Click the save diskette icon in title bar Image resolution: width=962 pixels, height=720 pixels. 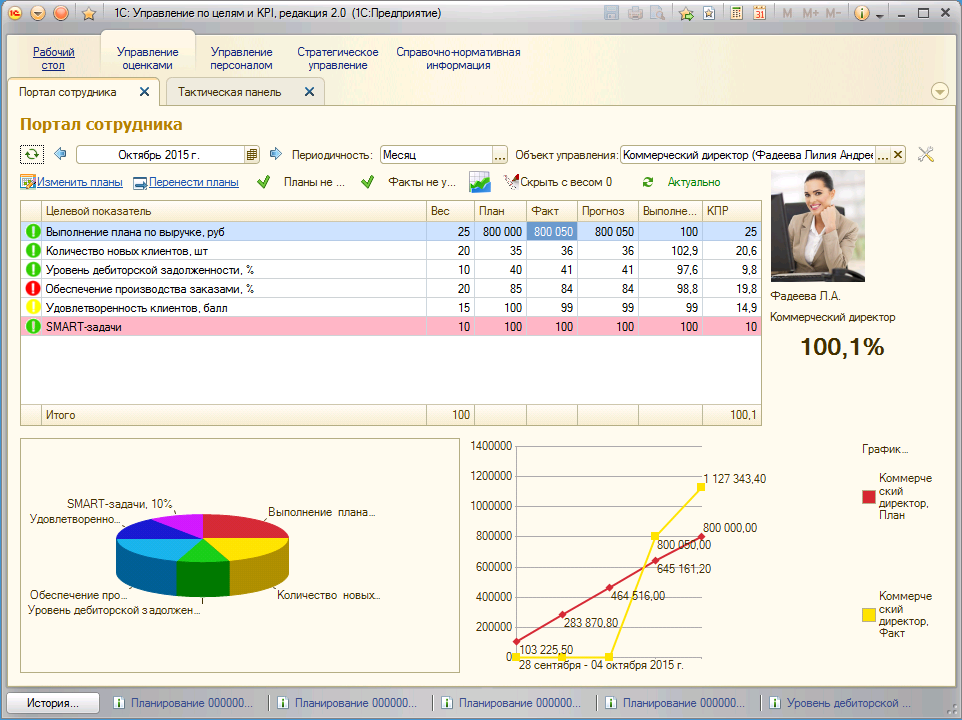pyautogui.click(x=611, y=13)
